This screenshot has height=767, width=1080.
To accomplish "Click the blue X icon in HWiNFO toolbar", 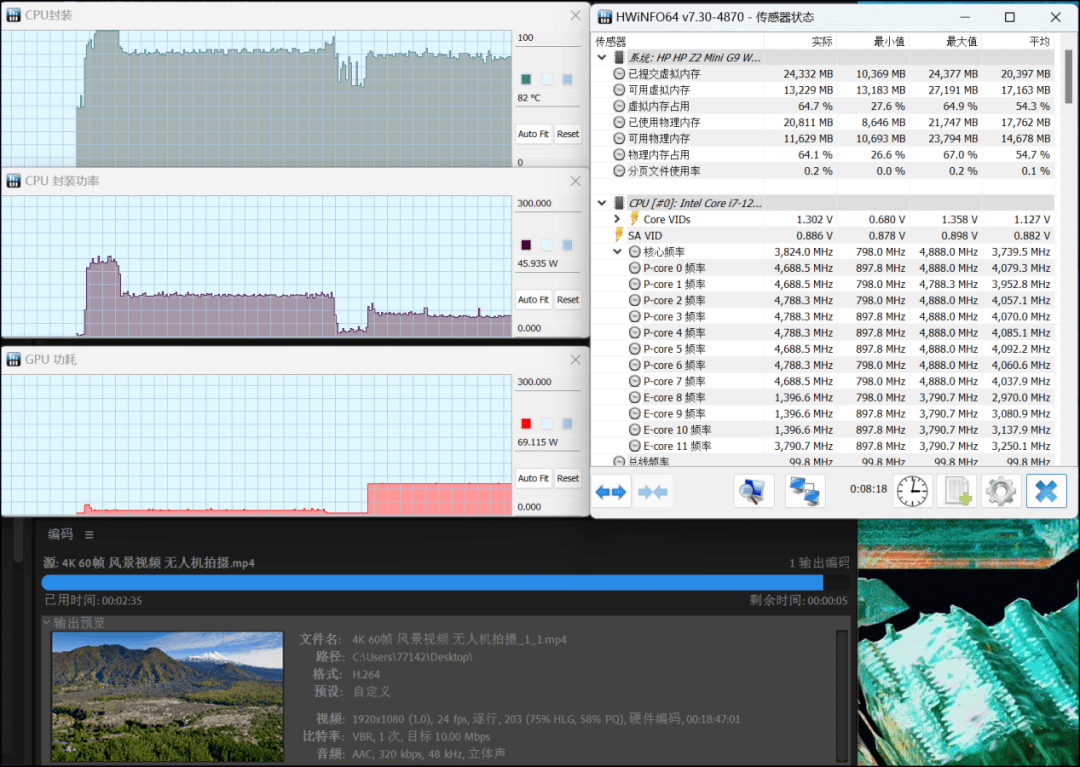I will [x=1046, y=491].
